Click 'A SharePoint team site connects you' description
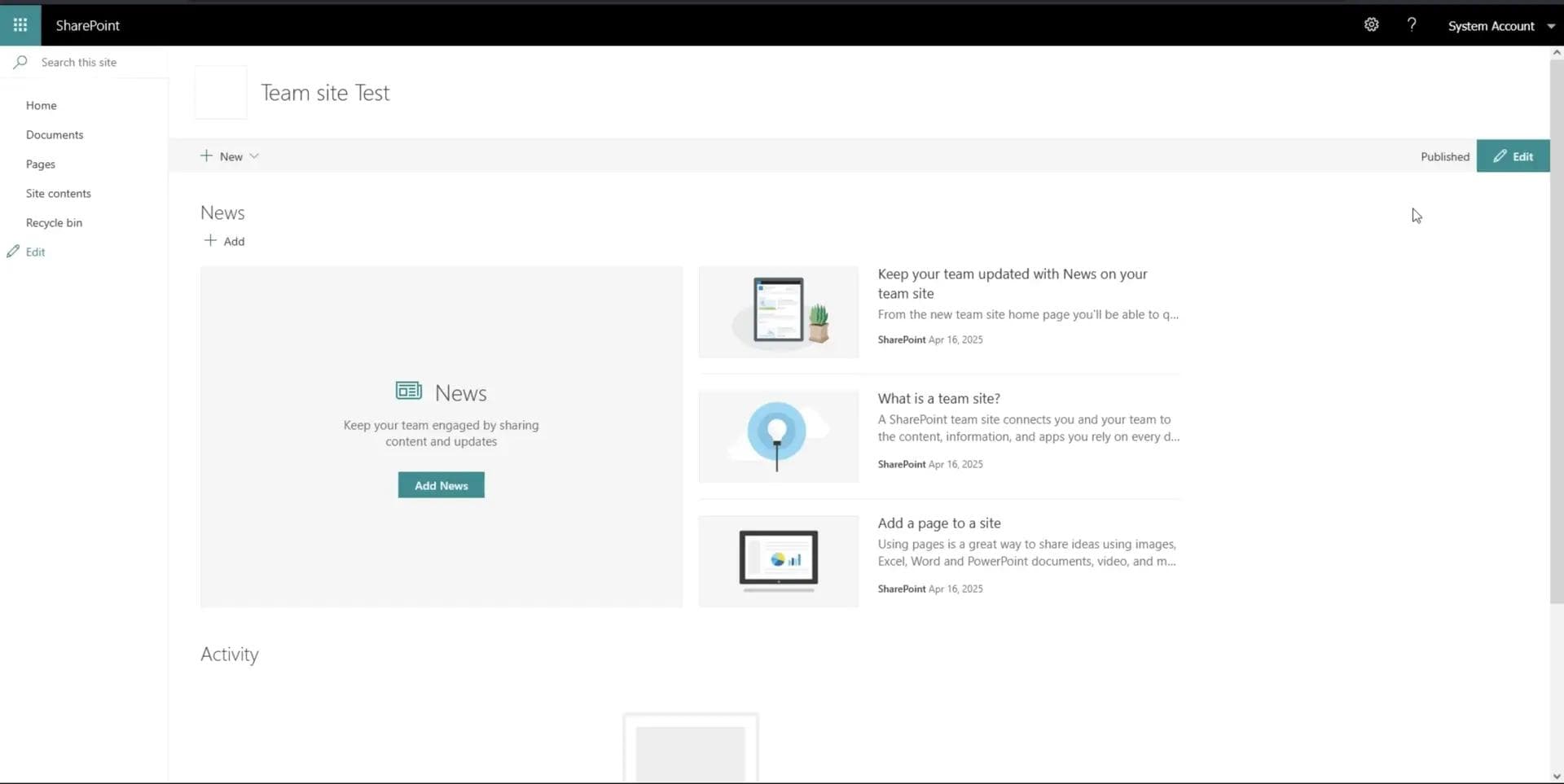 (1029, 428)
